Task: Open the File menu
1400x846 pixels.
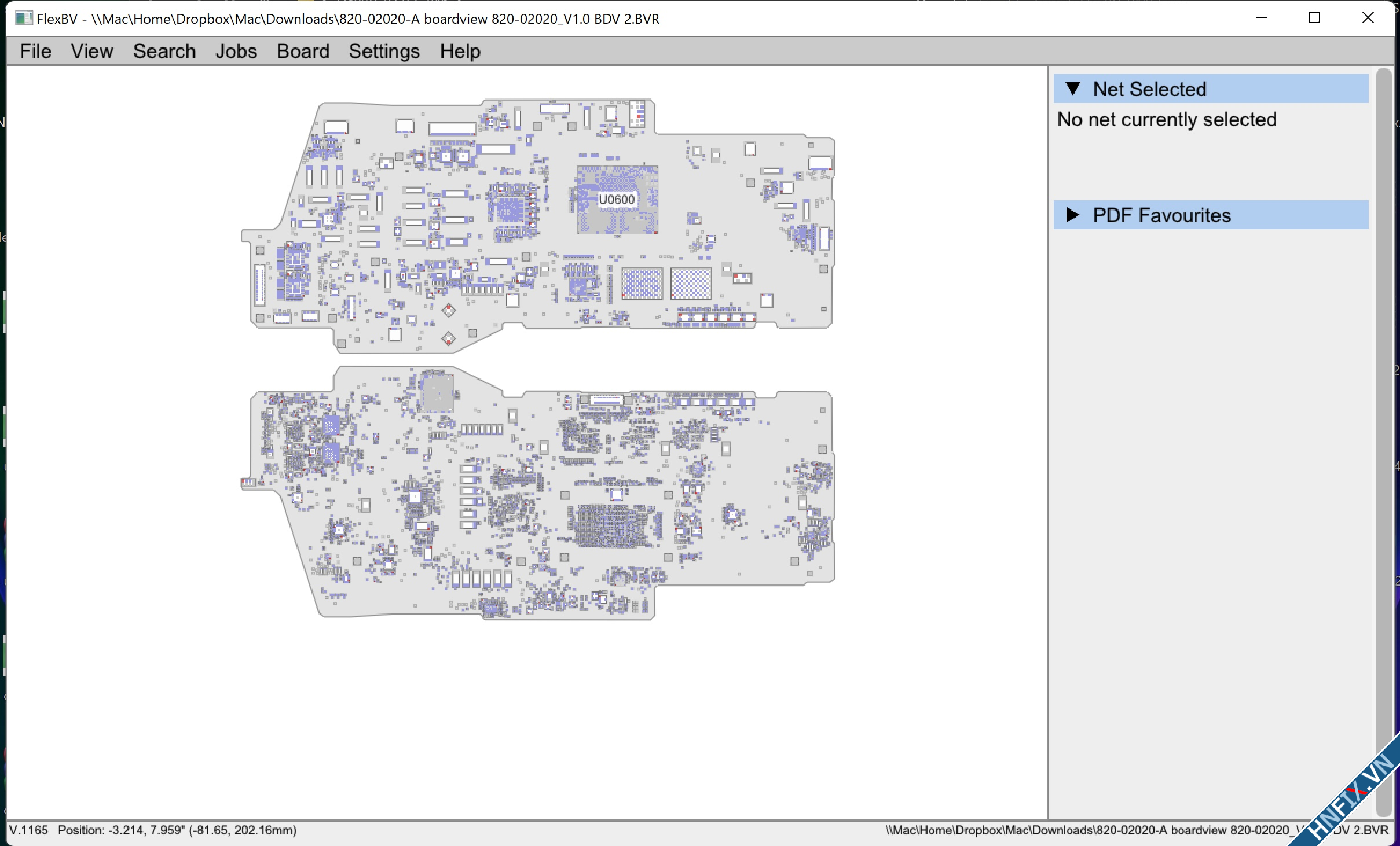Action: click(x=35, y=51)
